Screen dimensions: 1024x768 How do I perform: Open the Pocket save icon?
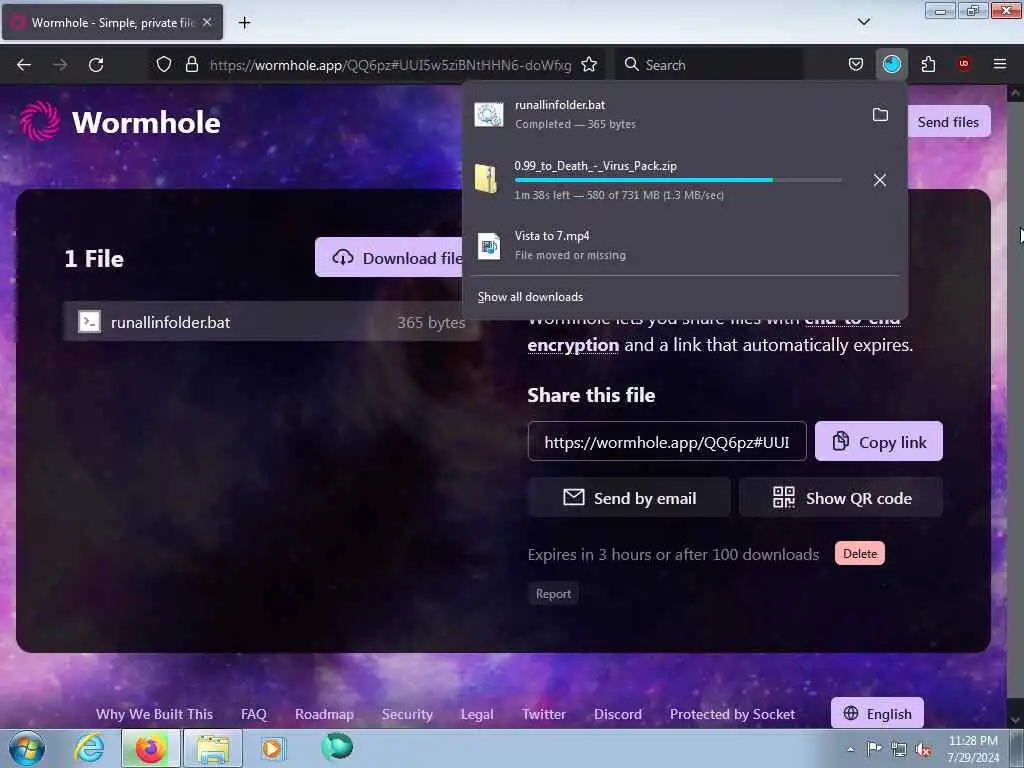point(856,65)
